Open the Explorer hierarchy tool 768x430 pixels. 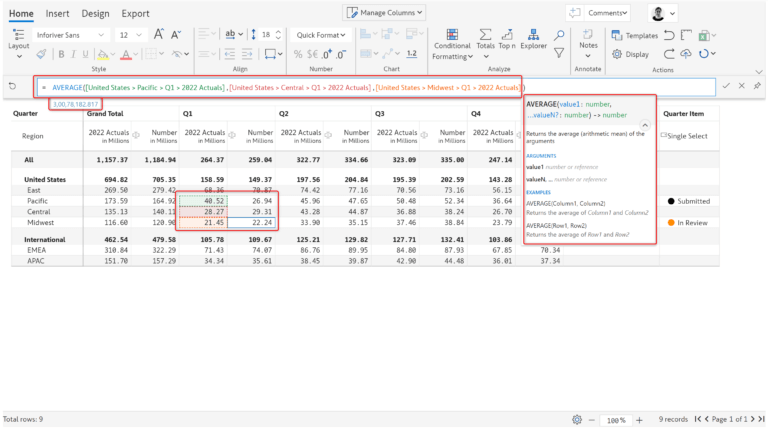pos(534,38)
